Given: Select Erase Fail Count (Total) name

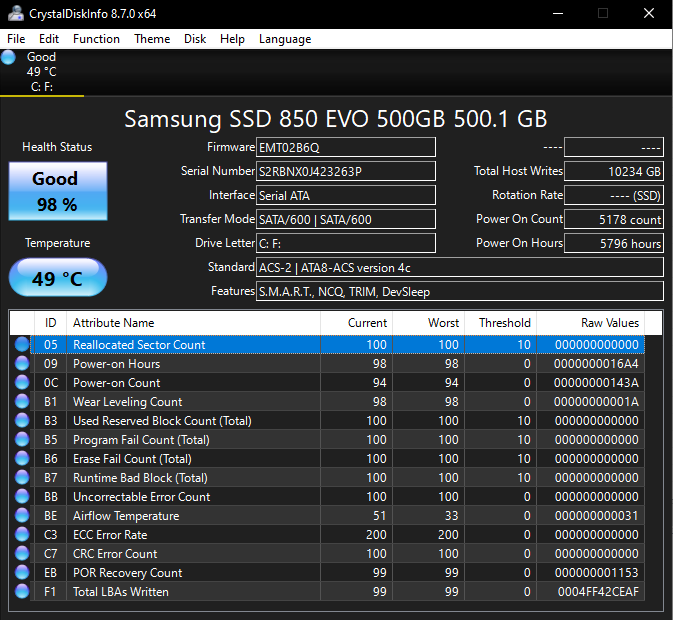Looking at the screenshot, I should (132, 459).
